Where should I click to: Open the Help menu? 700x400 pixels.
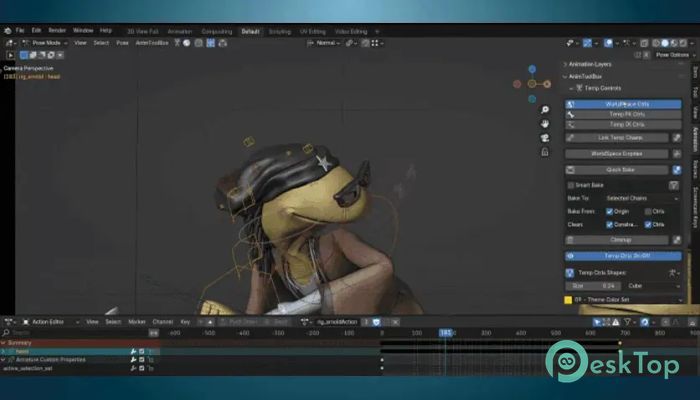(x=106, y=30)
